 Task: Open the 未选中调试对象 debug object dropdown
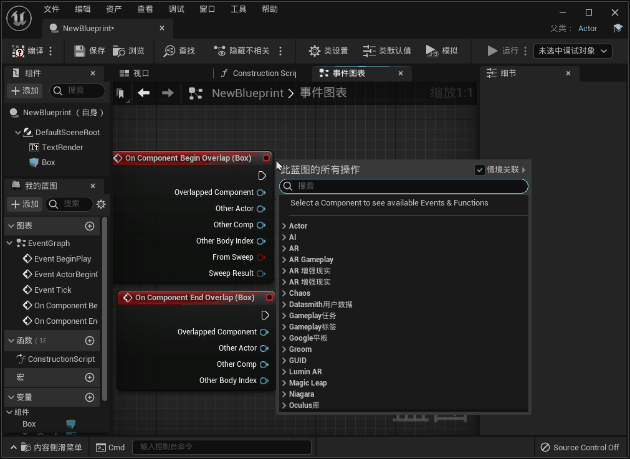coord(572,51)
